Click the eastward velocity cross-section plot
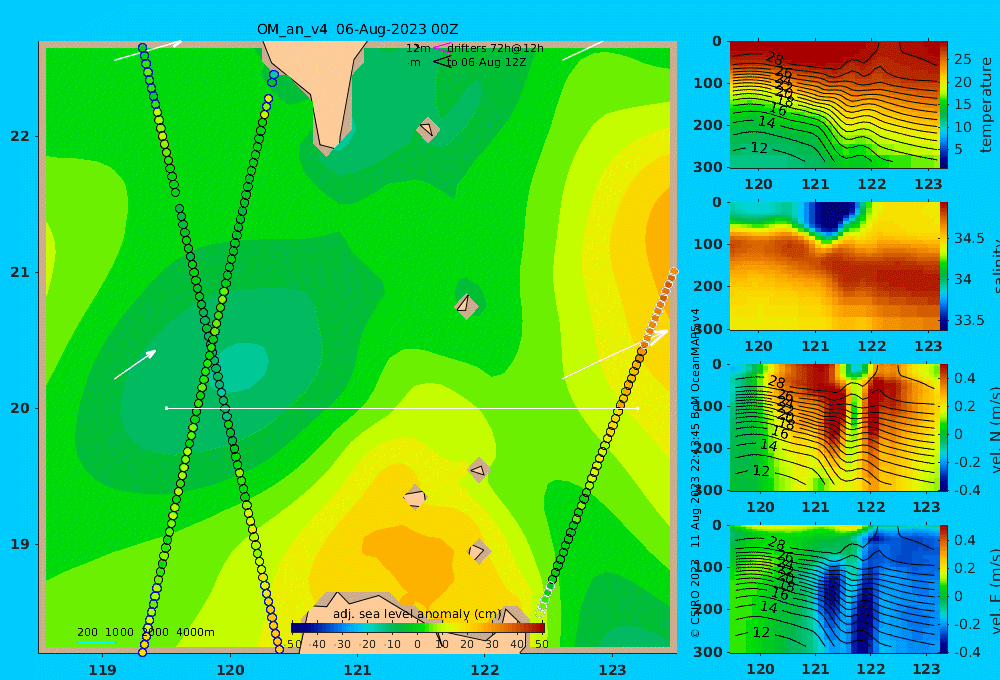1000x680 pixels. click(835, 589)
